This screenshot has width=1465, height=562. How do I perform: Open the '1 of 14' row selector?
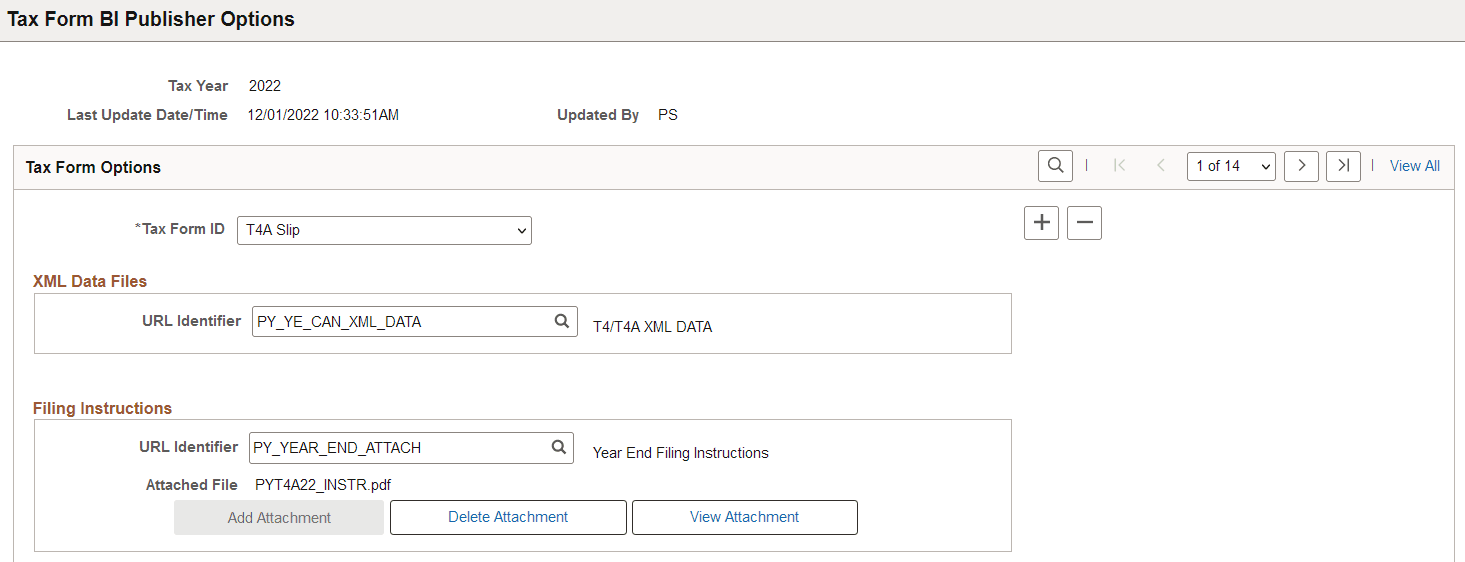click(x=1231, y=166)
